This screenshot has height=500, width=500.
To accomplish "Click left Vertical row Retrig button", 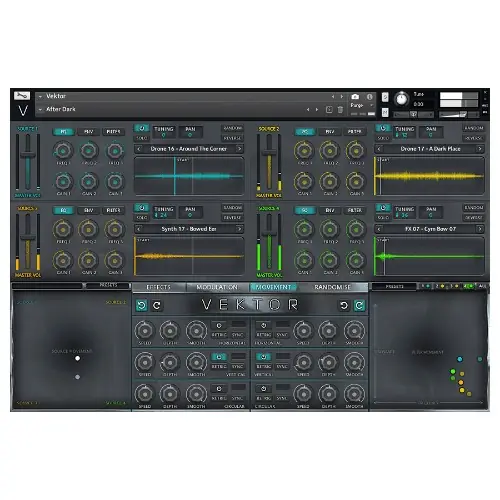I will coord(219,367).
